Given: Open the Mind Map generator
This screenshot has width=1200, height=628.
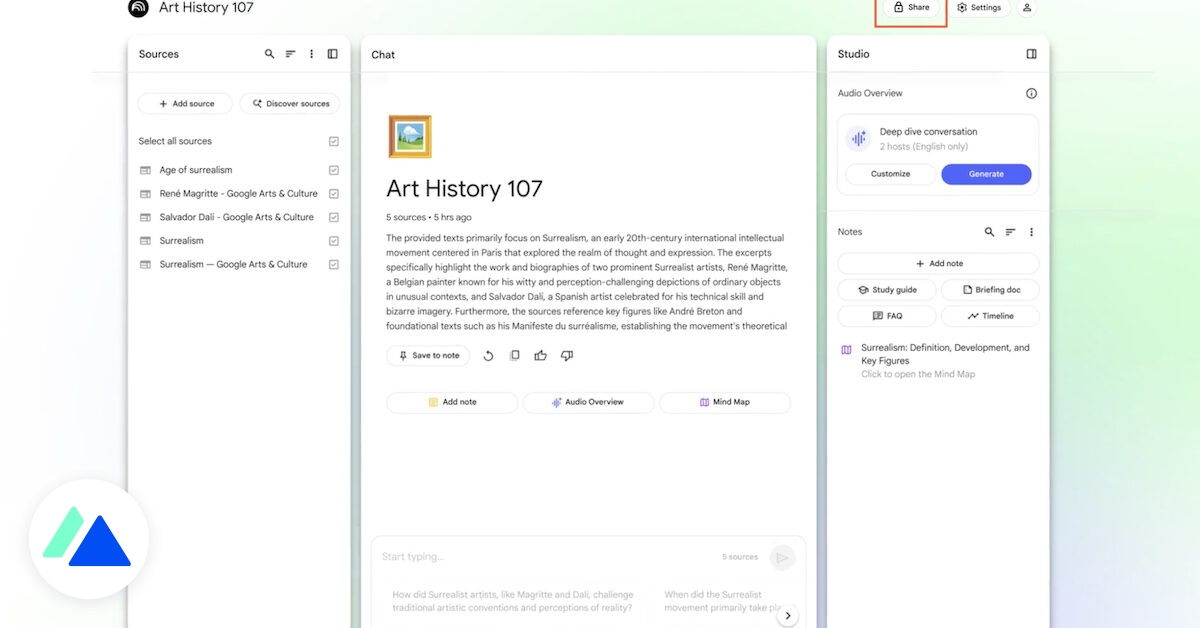Looking at the screenshot, I should tap(724, 402).
